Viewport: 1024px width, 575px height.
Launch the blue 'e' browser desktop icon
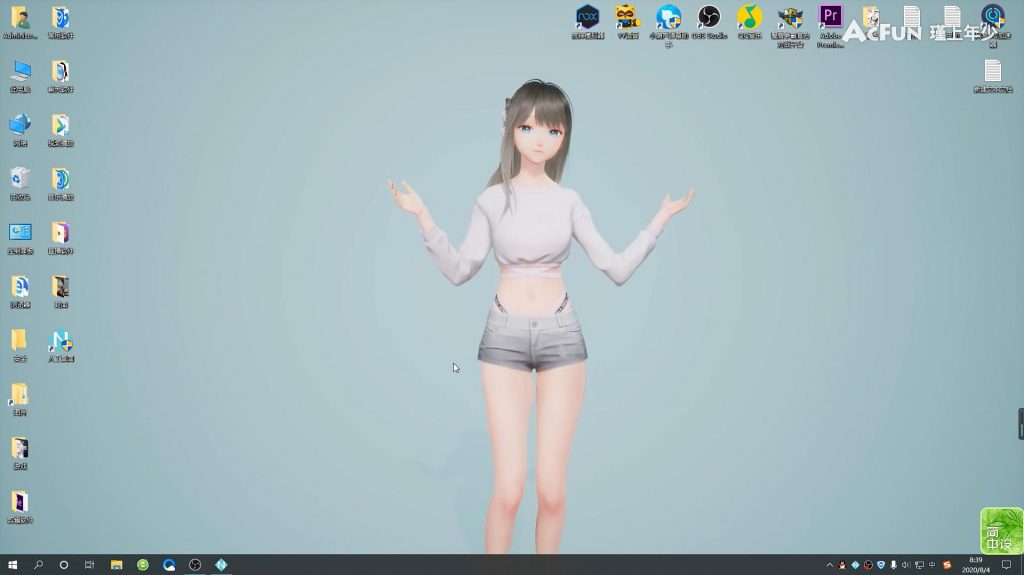(20, 291)
